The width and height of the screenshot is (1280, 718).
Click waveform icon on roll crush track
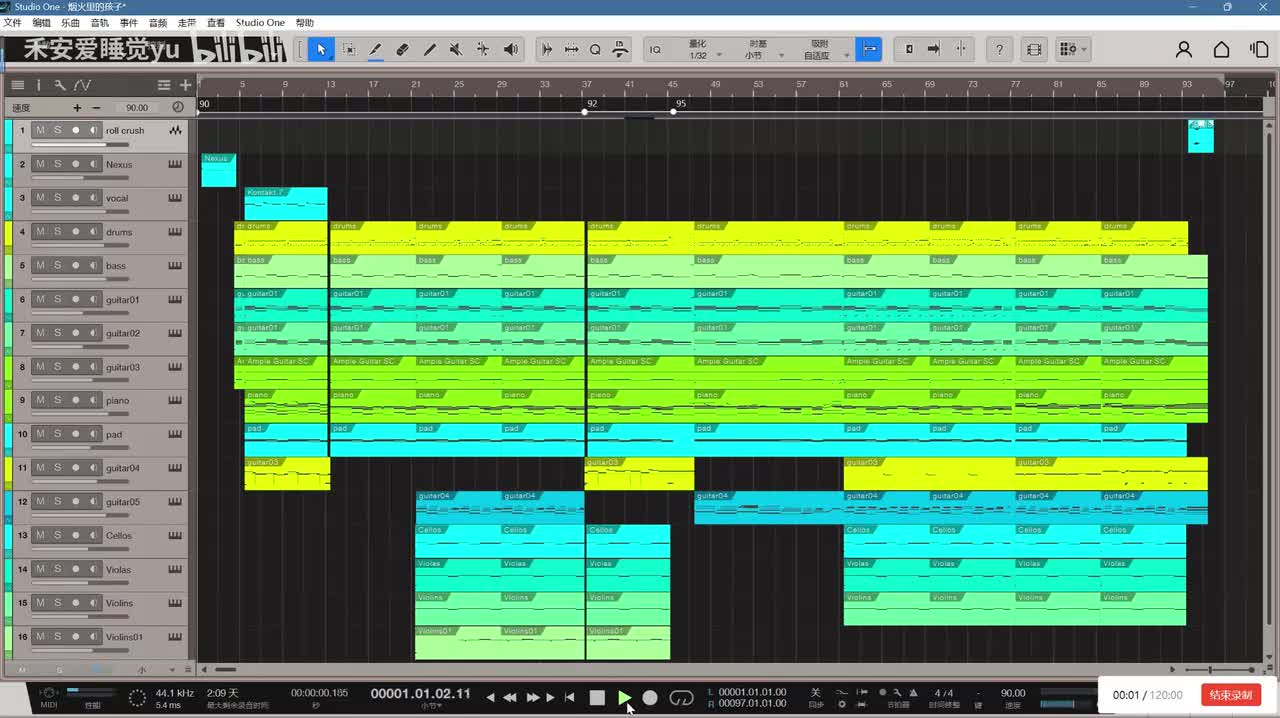click(x=176, y=130)
